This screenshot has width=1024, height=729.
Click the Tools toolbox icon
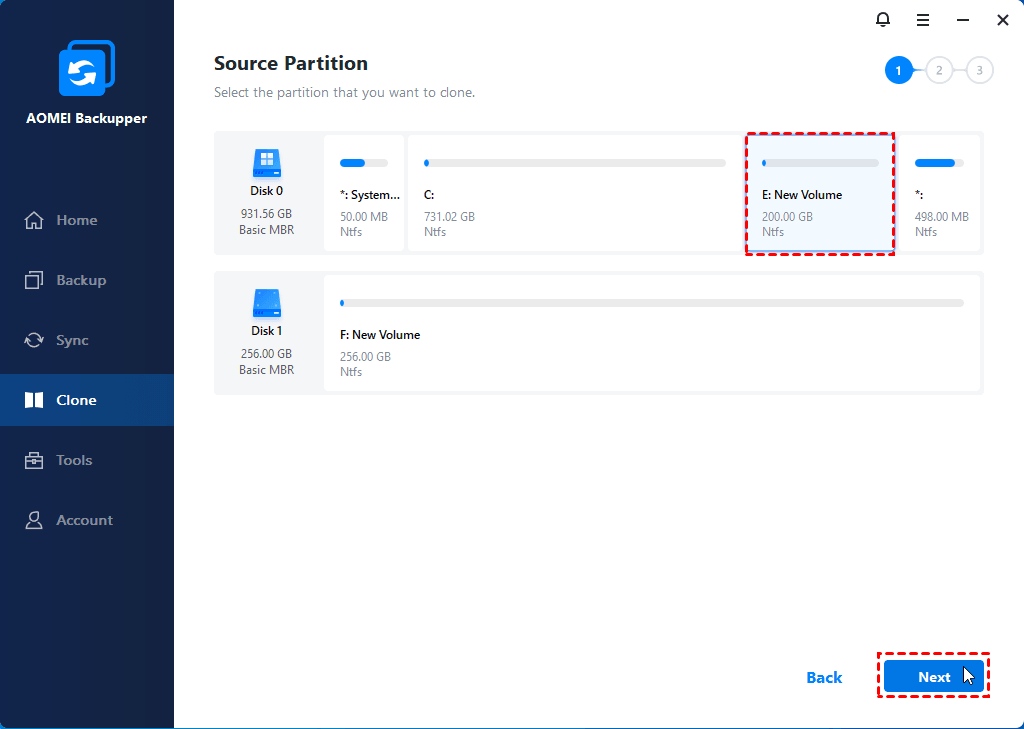[35, 460]
